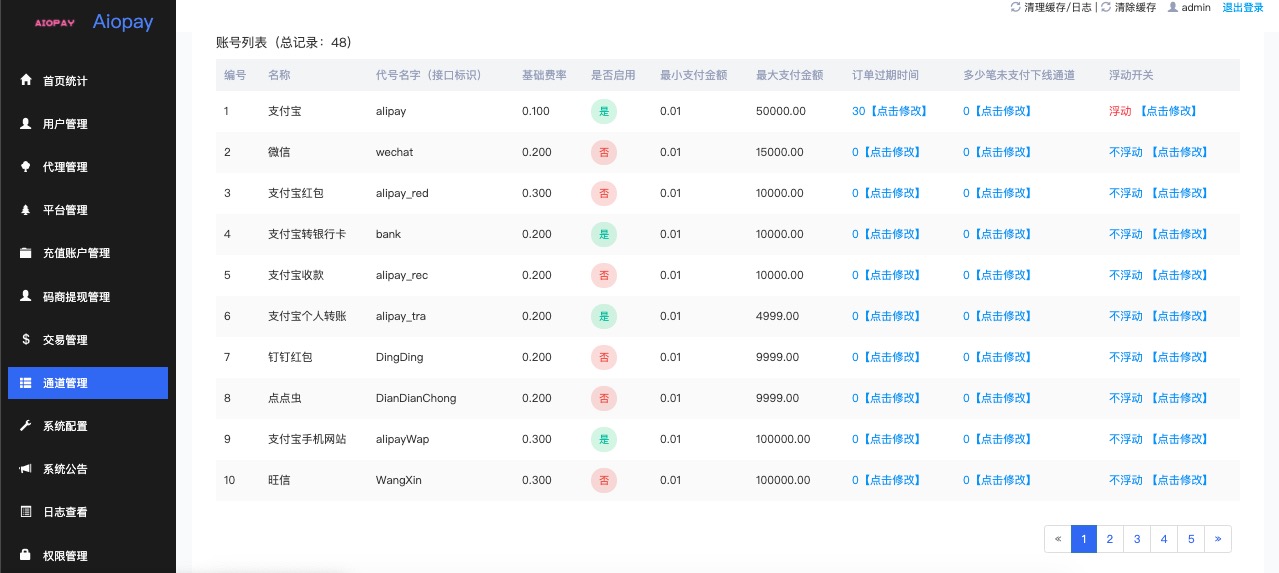Screen dimensions: 1279x573
Task: Toggle 浮动 float switch for alipay row
Action: (x=1120, y=111)
